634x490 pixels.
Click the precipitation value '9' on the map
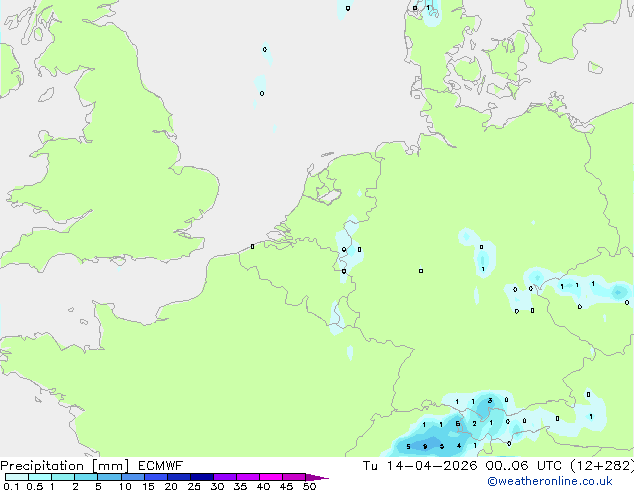[x=425, y=447]
